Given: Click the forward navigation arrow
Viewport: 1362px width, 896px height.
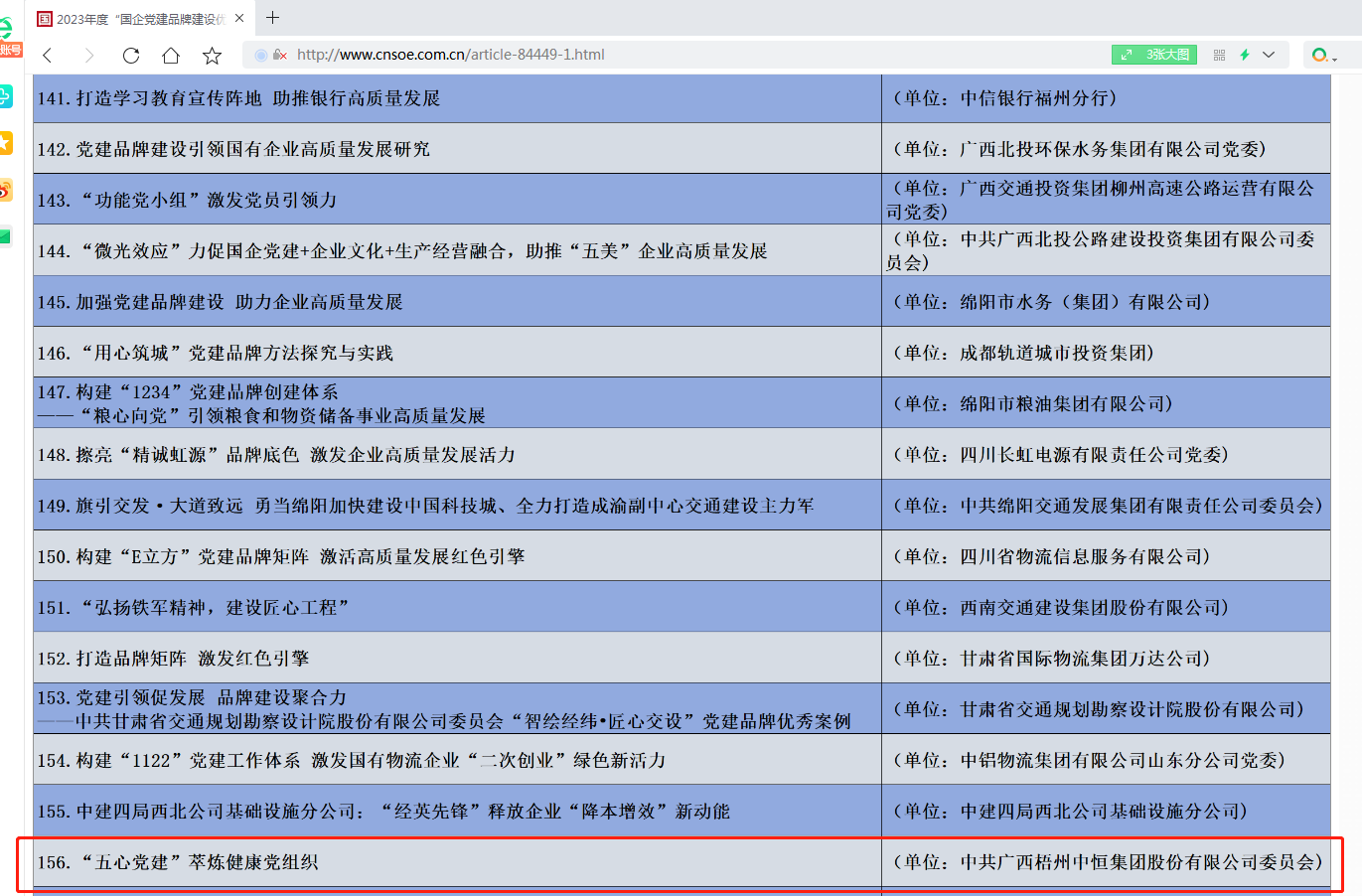Looking at the screenshot, I should click(89, 56).
